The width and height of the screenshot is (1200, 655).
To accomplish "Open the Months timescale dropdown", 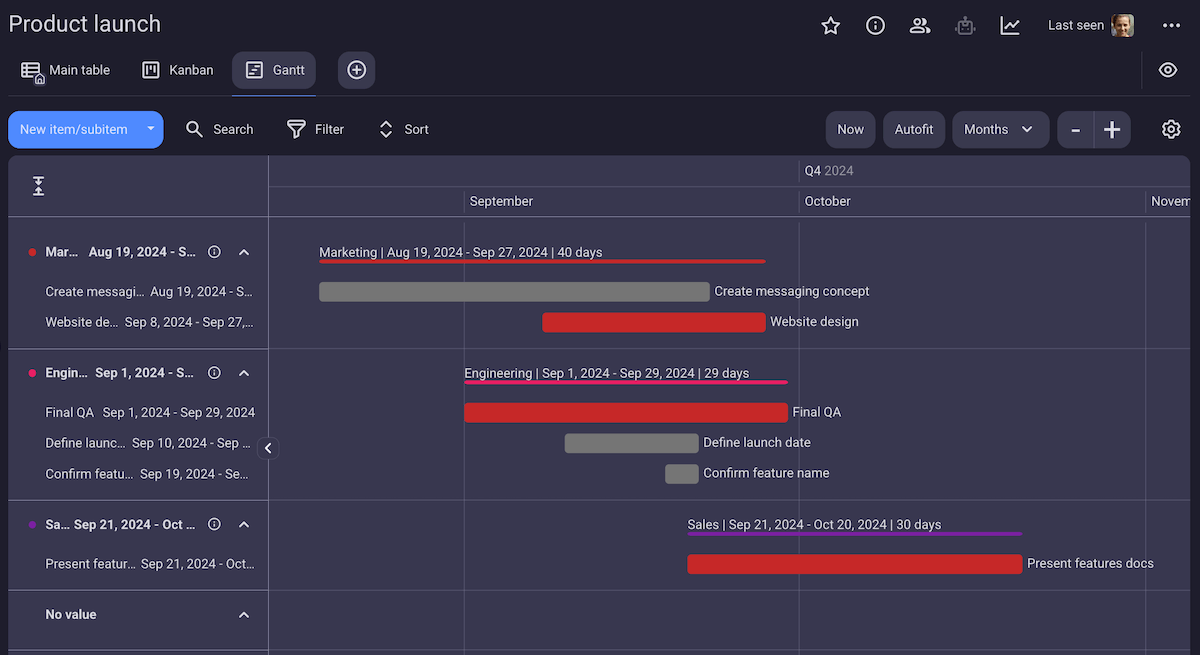I will click(x=1000, y=129).
